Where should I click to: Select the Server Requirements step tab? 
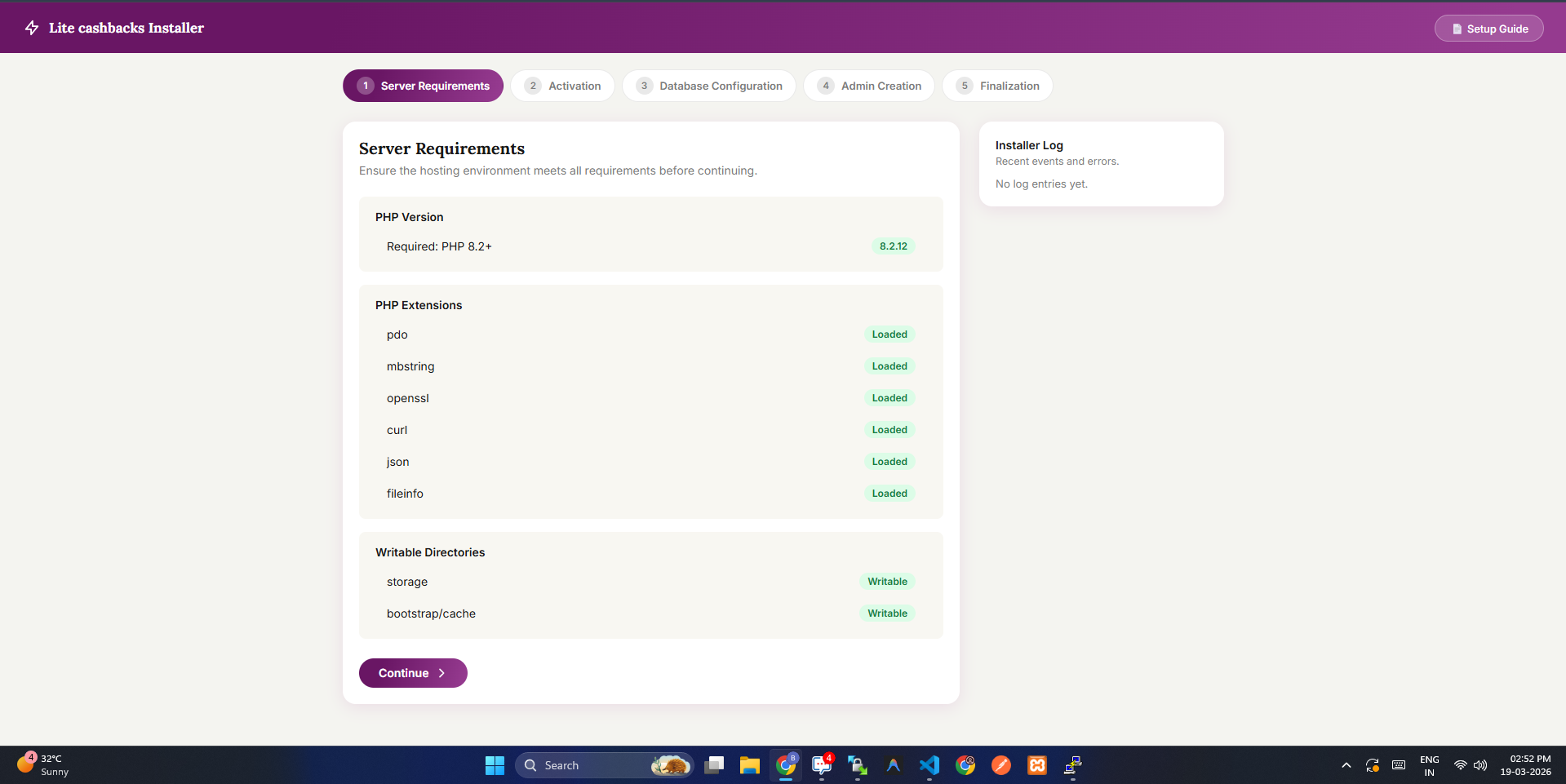pyautogui.click(x=423, y=86)
